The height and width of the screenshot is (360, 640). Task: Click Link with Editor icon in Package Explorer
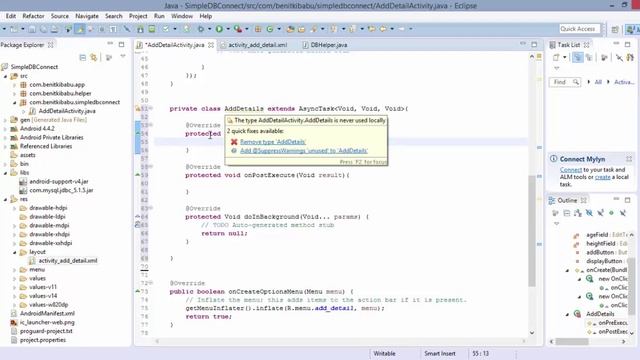pos(93,58)
